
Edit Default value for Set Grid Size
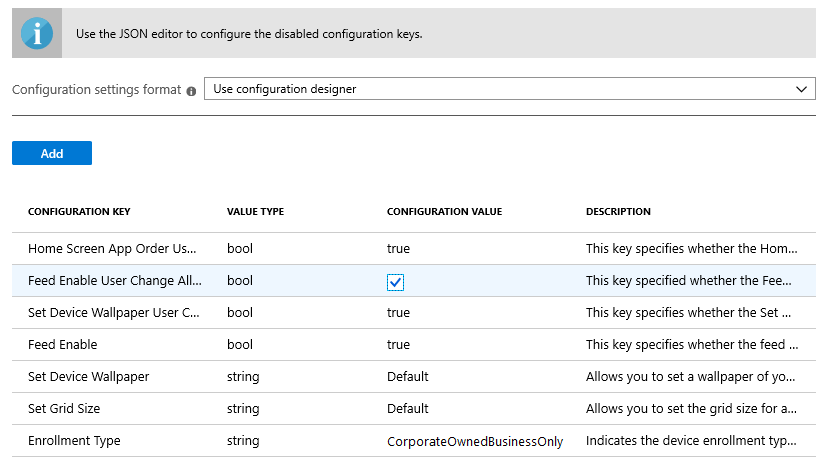pyautogui.click(x=408, y=409)
